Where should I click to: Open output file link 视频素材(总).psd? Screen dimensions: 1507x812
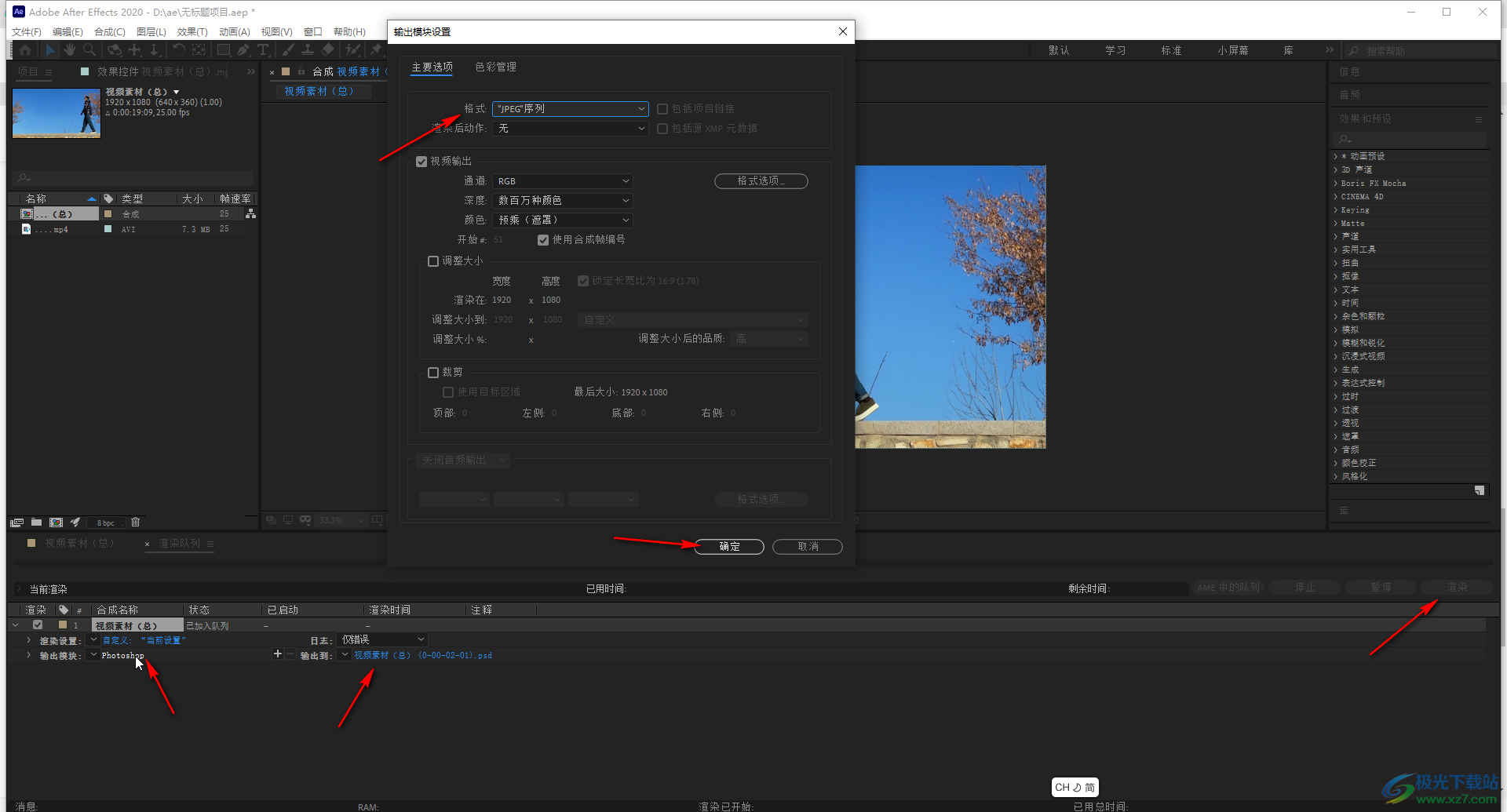(x=423, y=655)
